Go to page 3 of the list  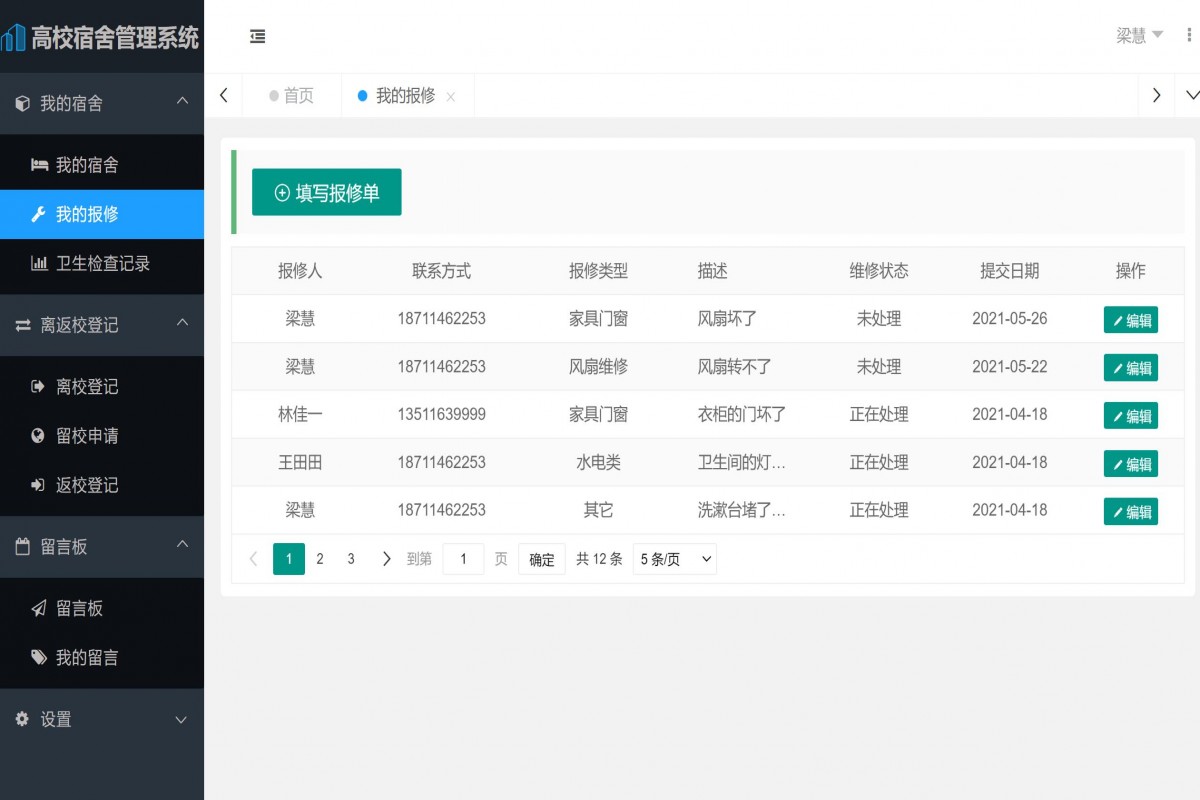351,559
